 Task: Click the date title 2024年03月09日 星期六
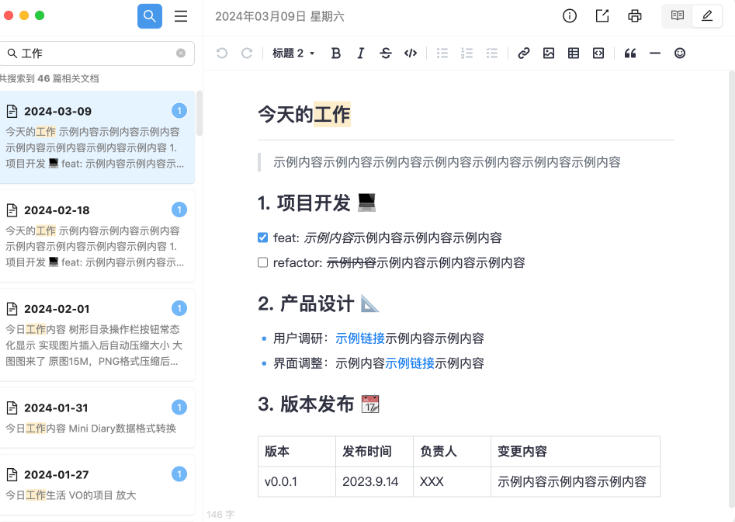click(x=280, y=16)
